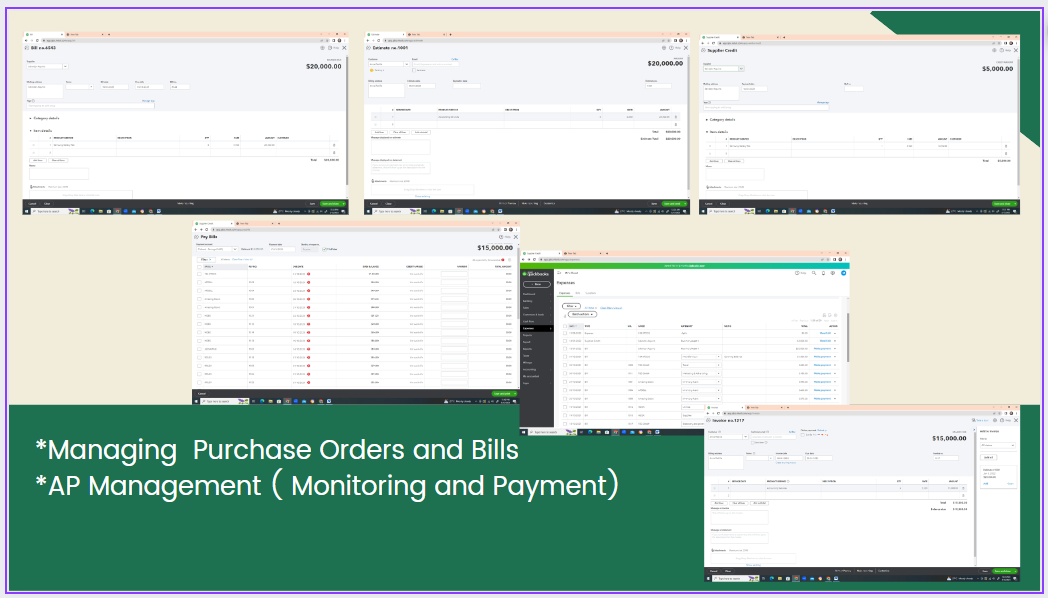Toggle the Print later checkbox in Pay Bills
Screen dimensions: 1048x598
(325, 249)
